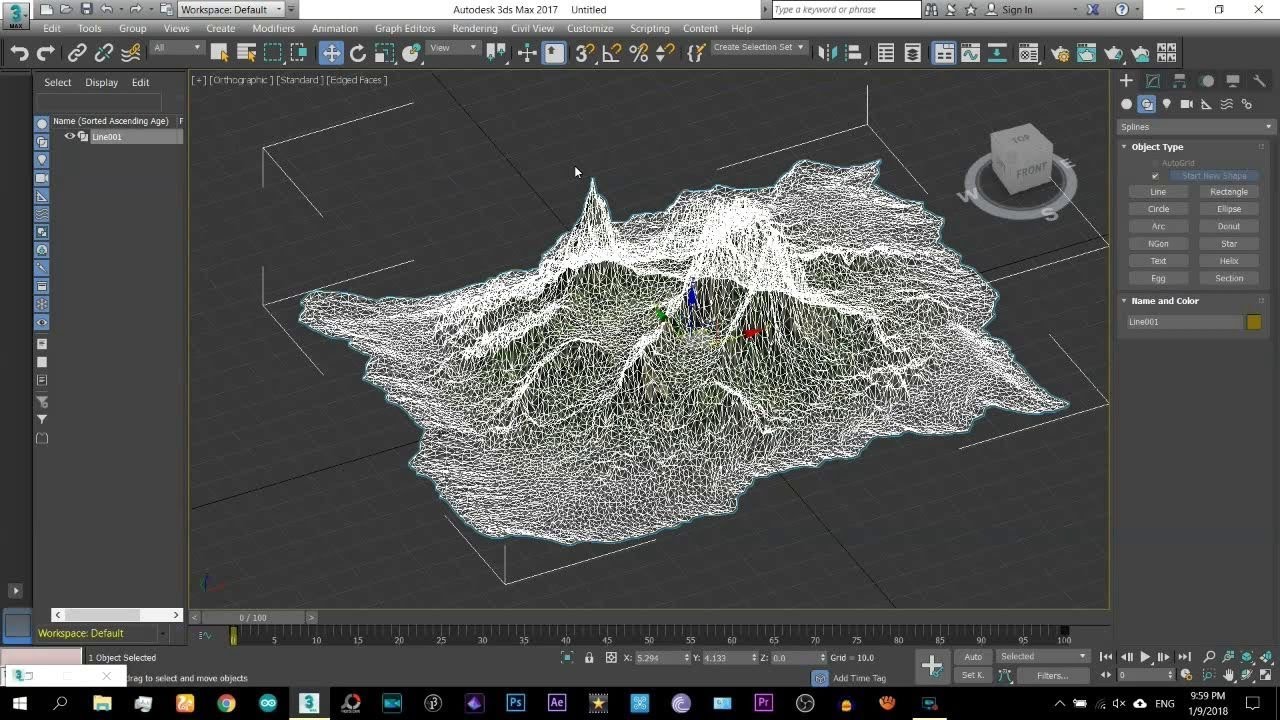Open the Utilities wrench panel
Image resolution: width=1280 pixels, height=720 pixels.
point(1260,81)
